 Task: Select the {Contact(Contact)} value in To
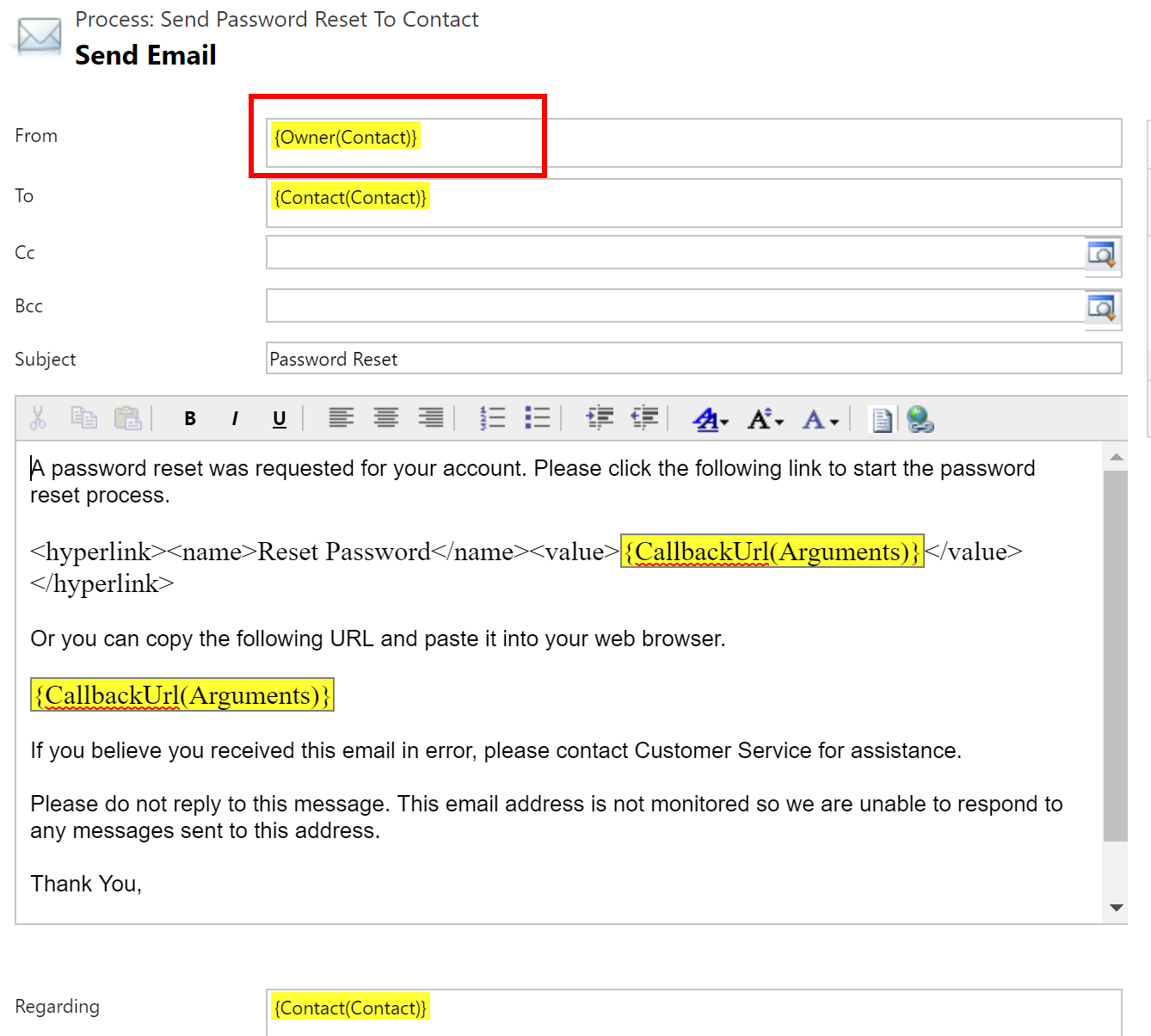[350, 197]
